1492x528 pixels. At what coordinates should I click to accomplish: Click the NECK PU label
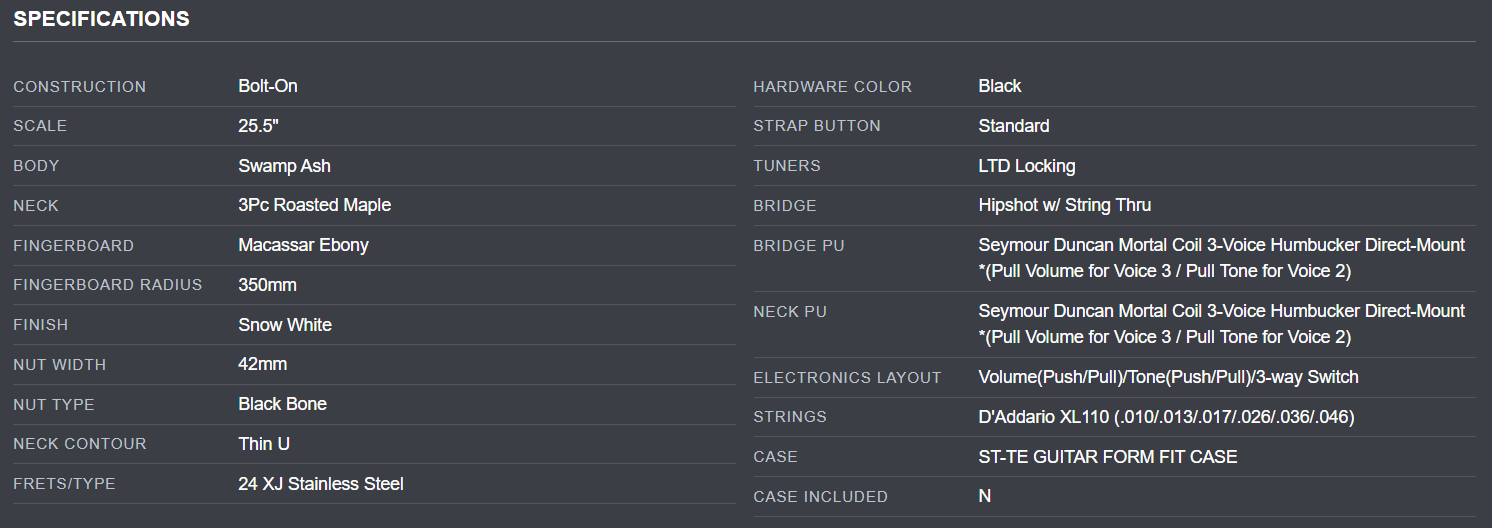click(790, 312)
